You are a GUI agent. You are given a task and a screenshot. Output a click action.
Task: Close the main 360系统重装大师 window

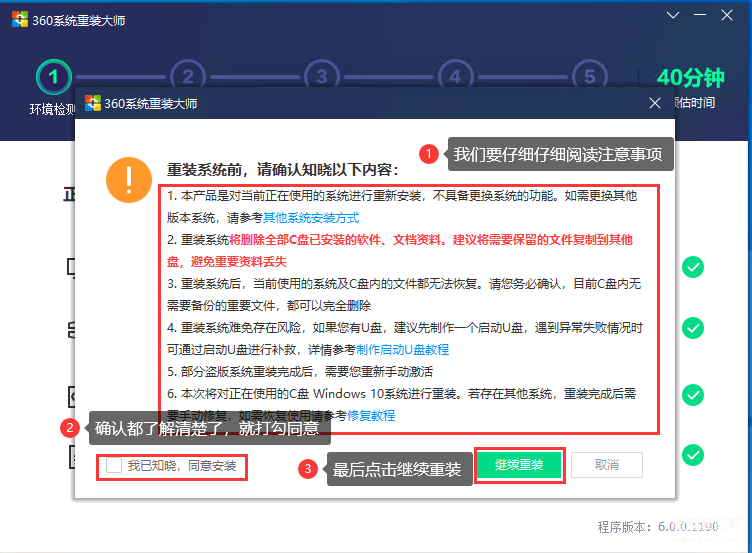[727, 15]
